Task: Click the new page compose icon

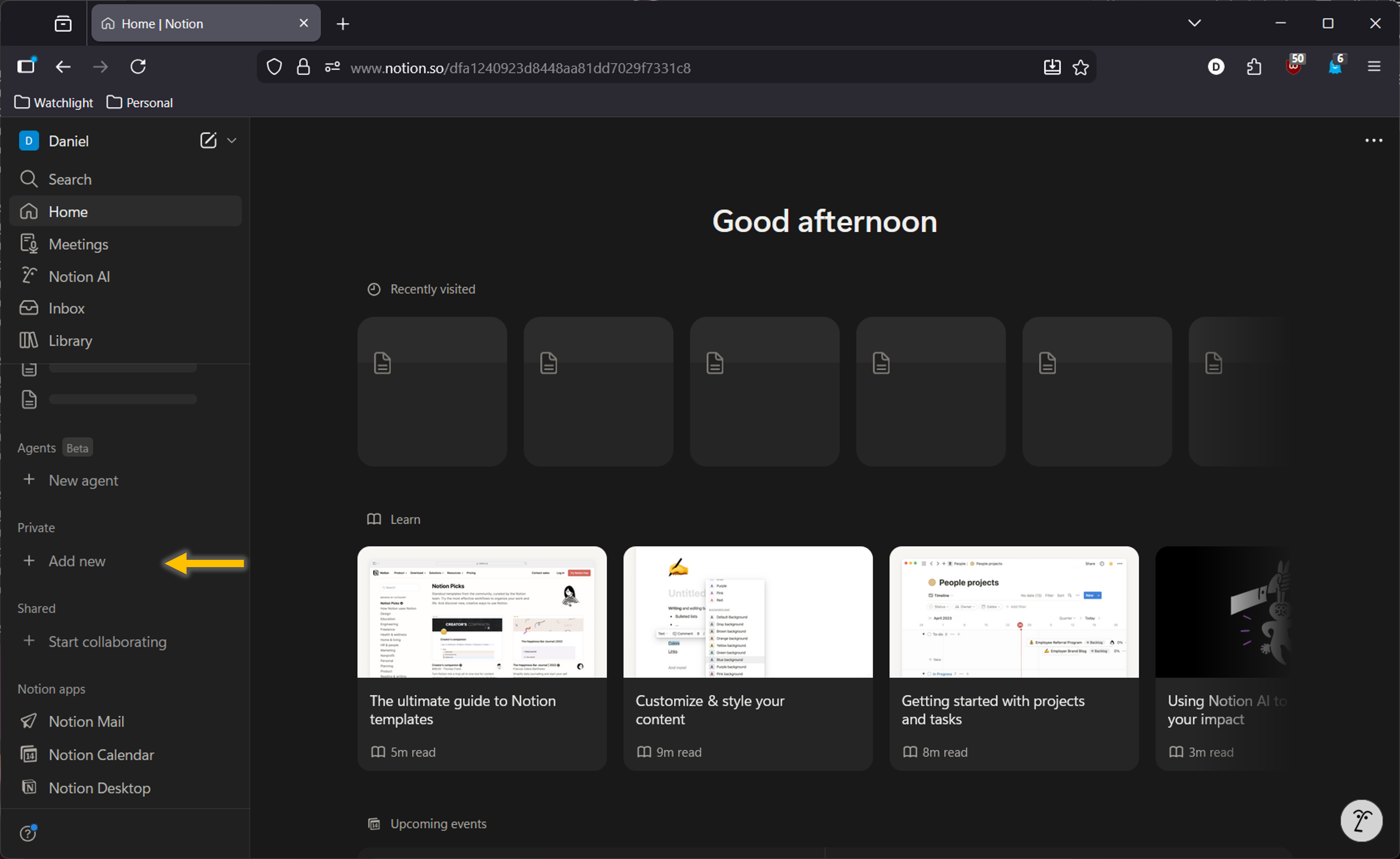Action: click(x=208, y=140)
